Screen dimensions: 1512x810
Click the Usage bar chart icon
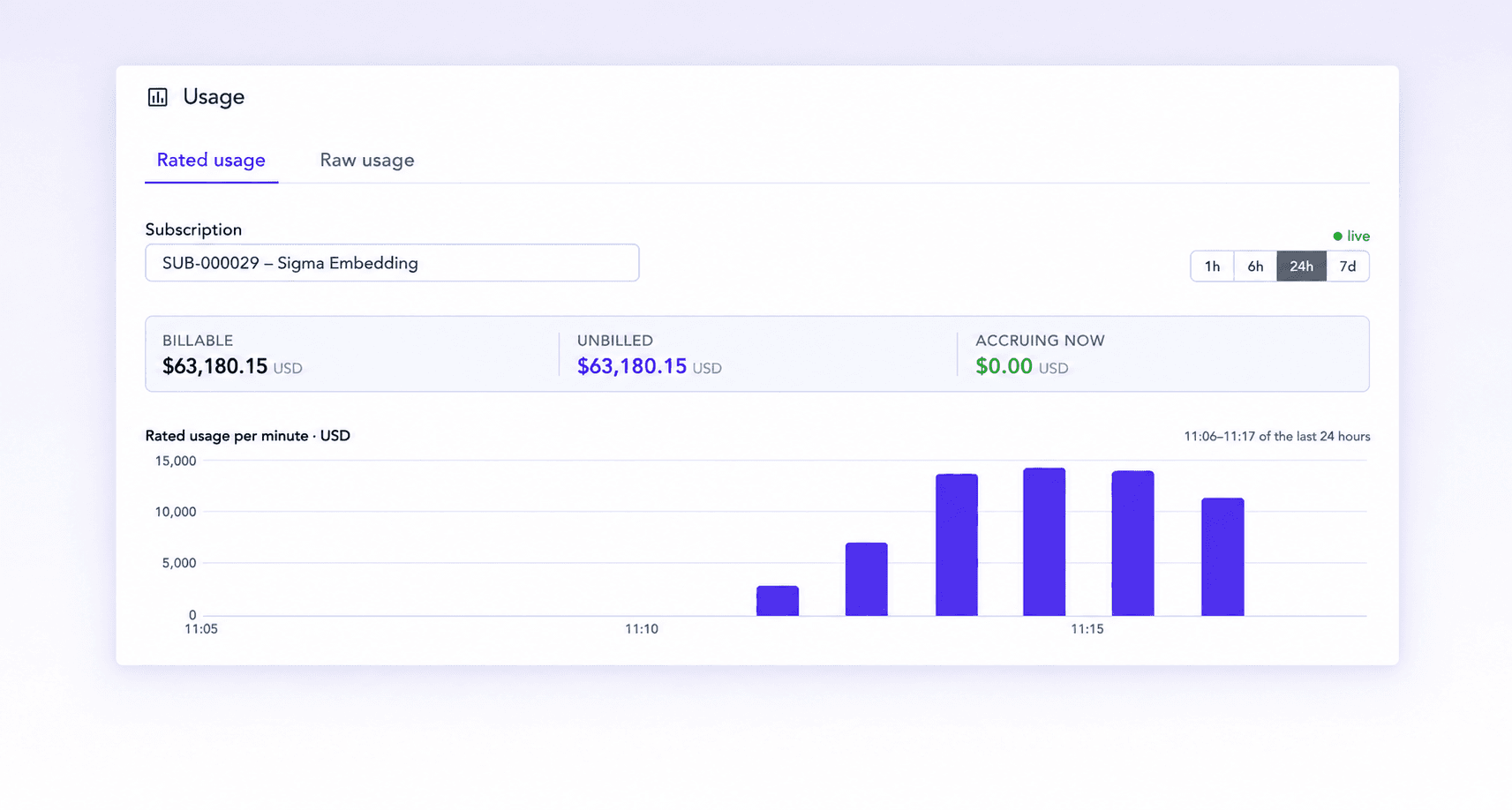pyautogui.click(x=157, y=97)
